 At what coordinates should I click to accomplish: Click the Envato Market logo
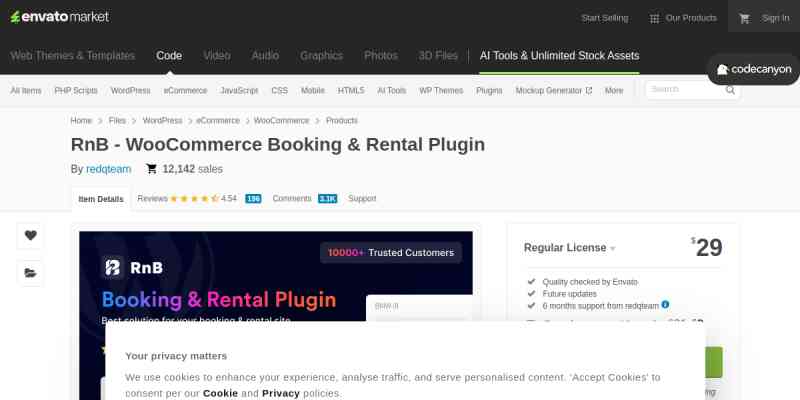coord(59,17)
